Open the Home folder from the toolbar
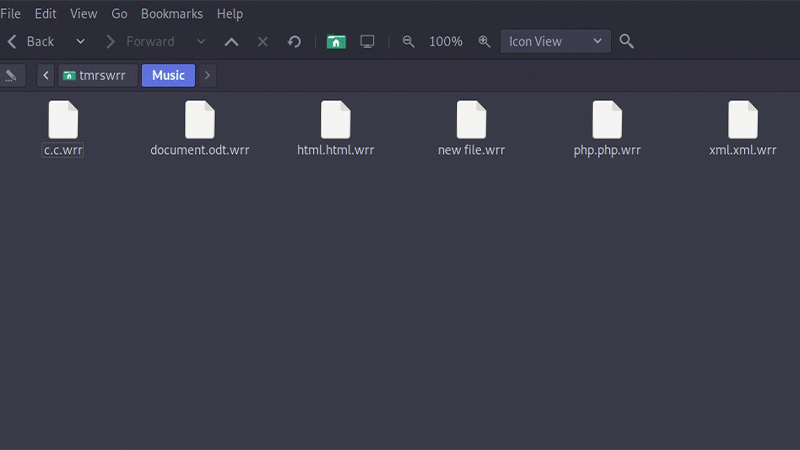800x450 pixels. pos(336,42)
